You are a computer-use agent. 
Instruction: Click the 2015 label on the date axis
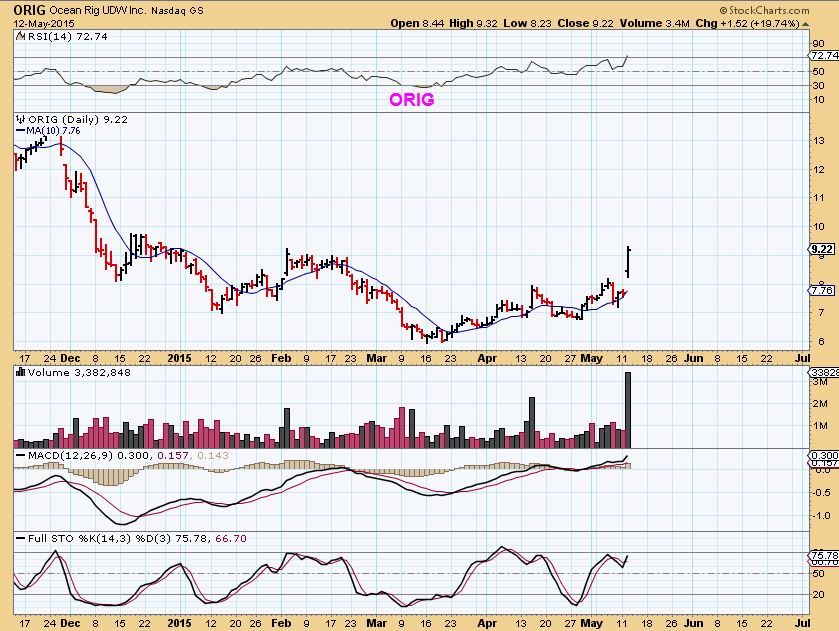point(179,356)
